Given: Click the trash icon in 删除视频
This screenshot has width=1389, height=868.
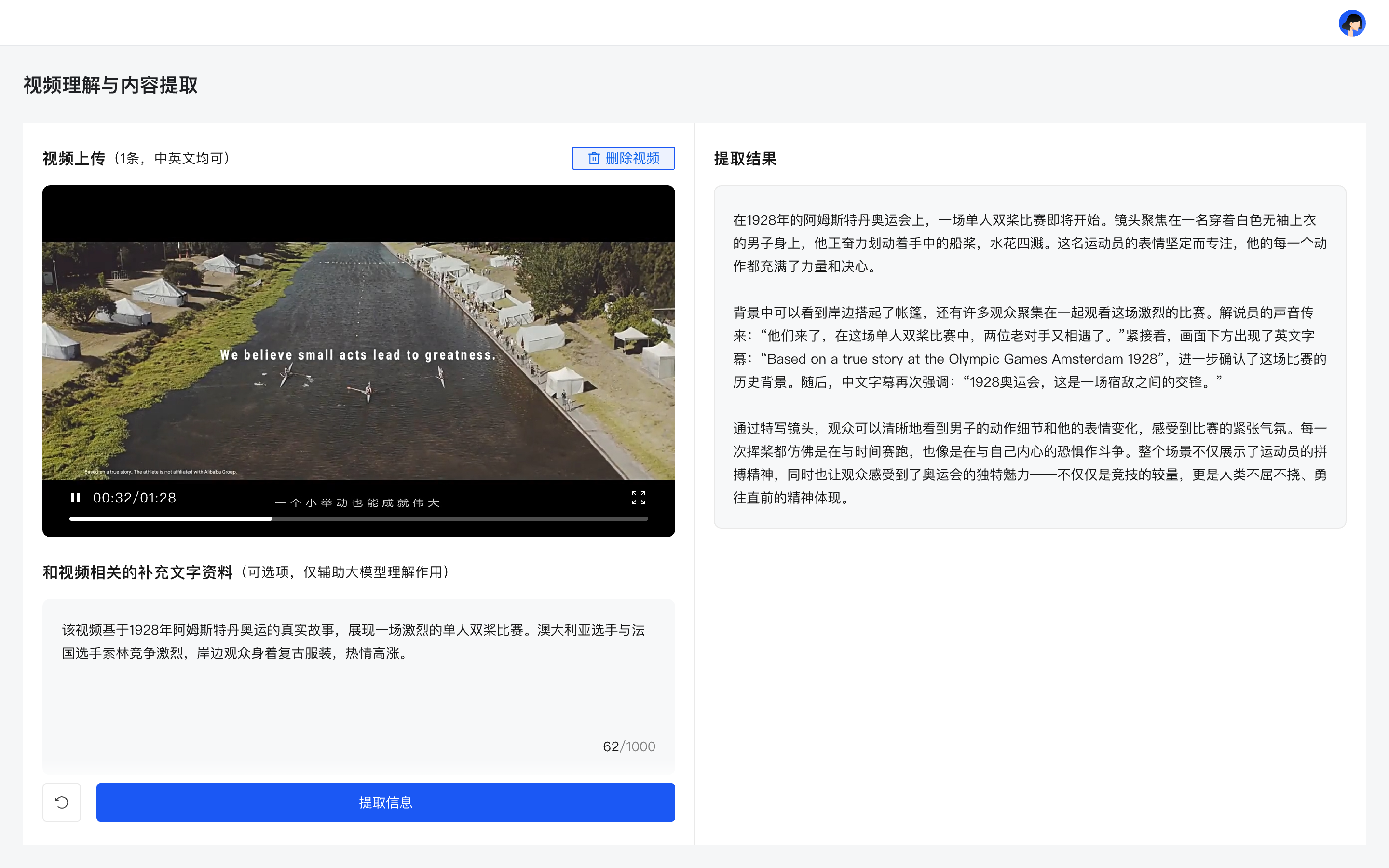Looking at the screenshot, I should pos(594,159).
